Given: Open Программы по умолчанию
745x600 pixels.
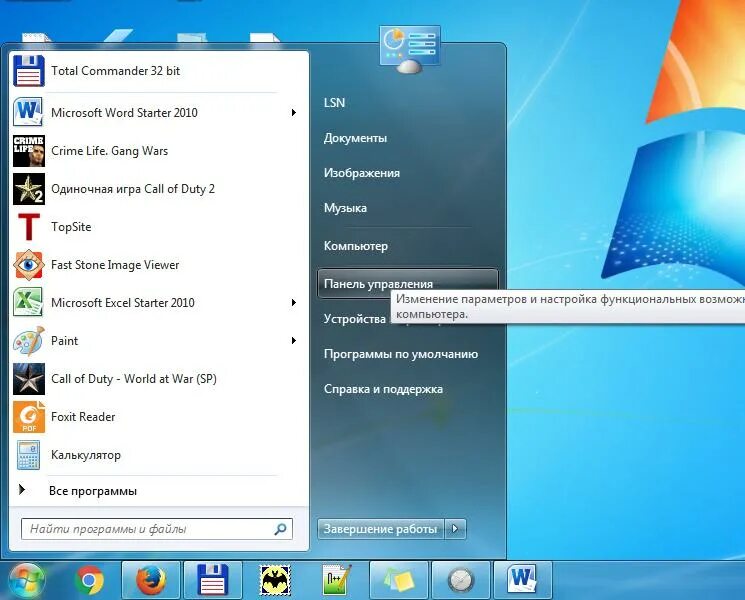Looking at the screenshot, I should (401, 354).
